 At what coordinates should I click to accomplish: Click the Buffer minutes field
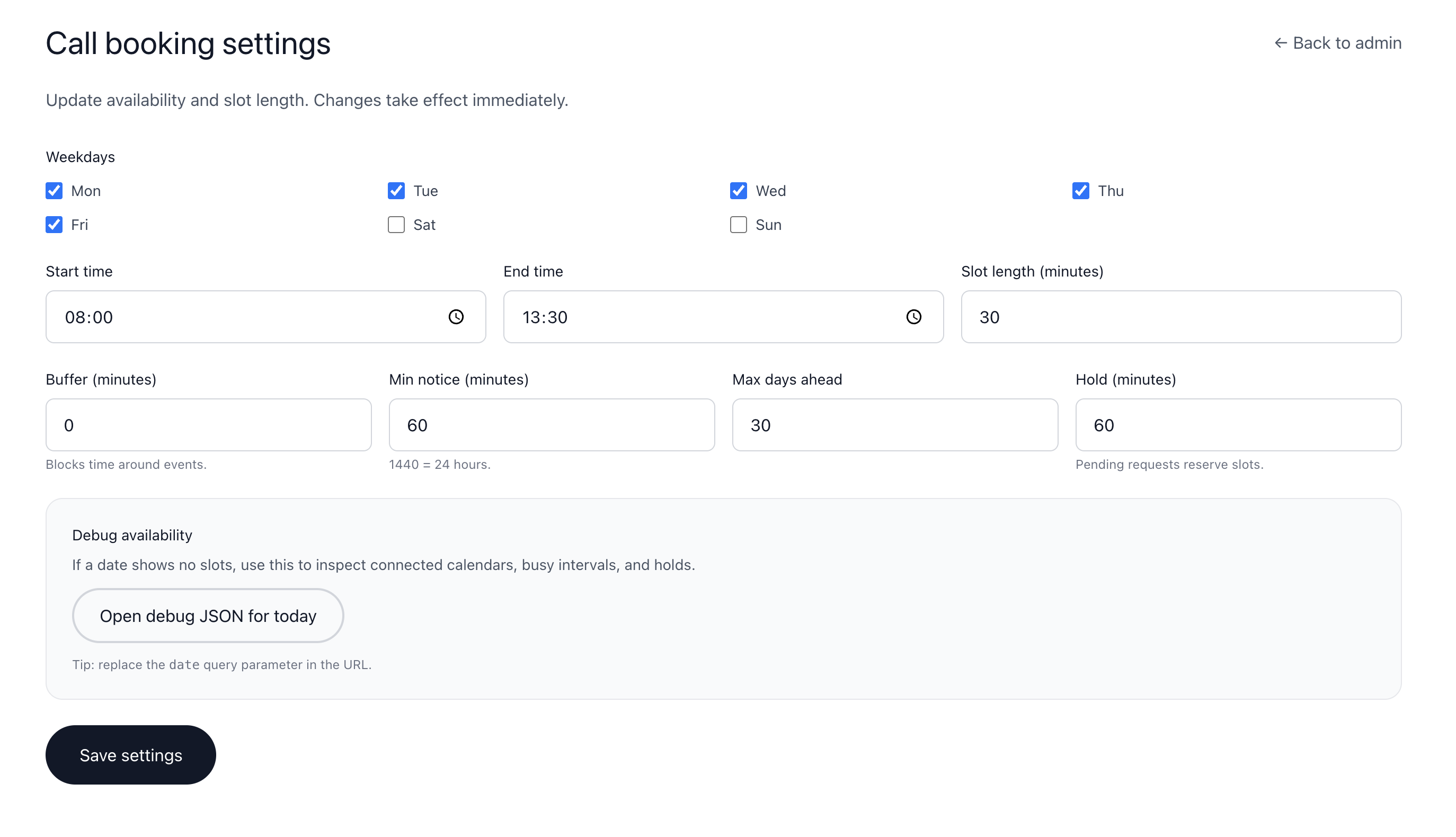pos(208,425)
